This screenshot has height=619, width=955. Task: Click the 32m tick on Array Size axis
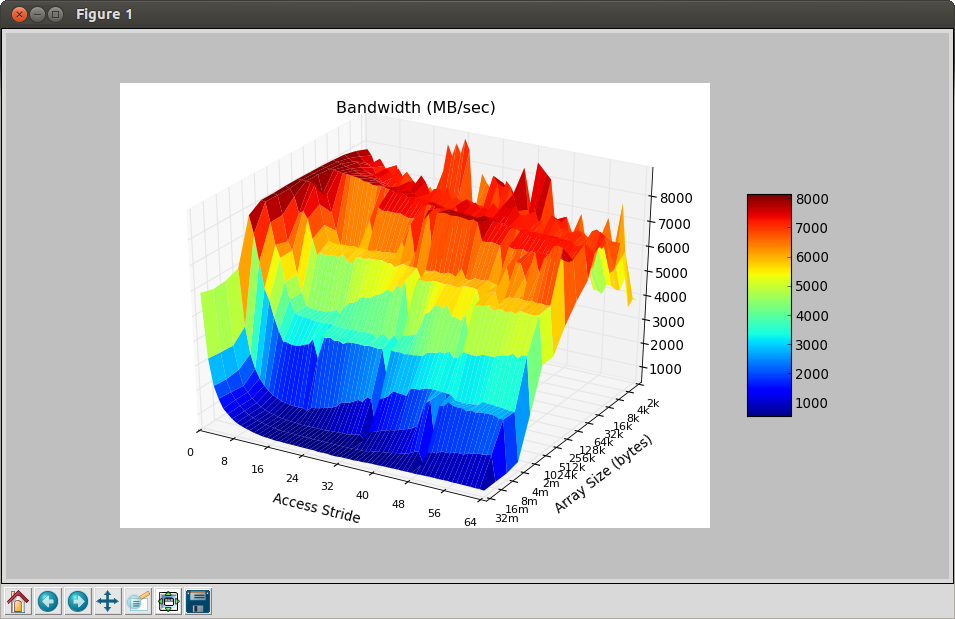pos(506,518)
